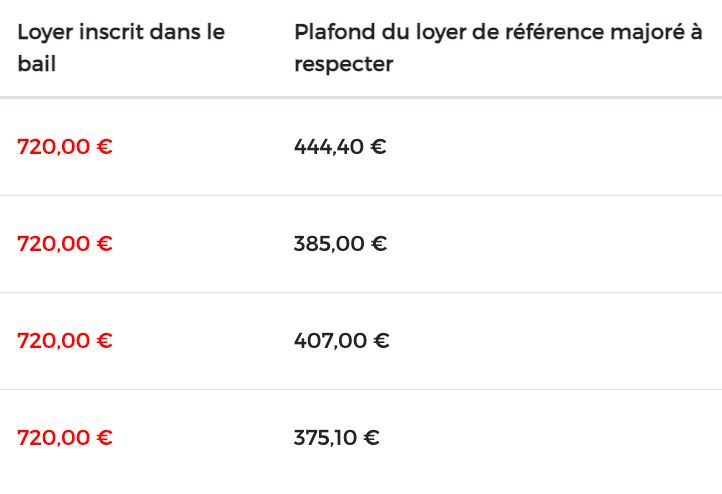Click the euro symbol after 385,00
The width and height of the screenshot is (722, 494).
(x=379, y=244)
